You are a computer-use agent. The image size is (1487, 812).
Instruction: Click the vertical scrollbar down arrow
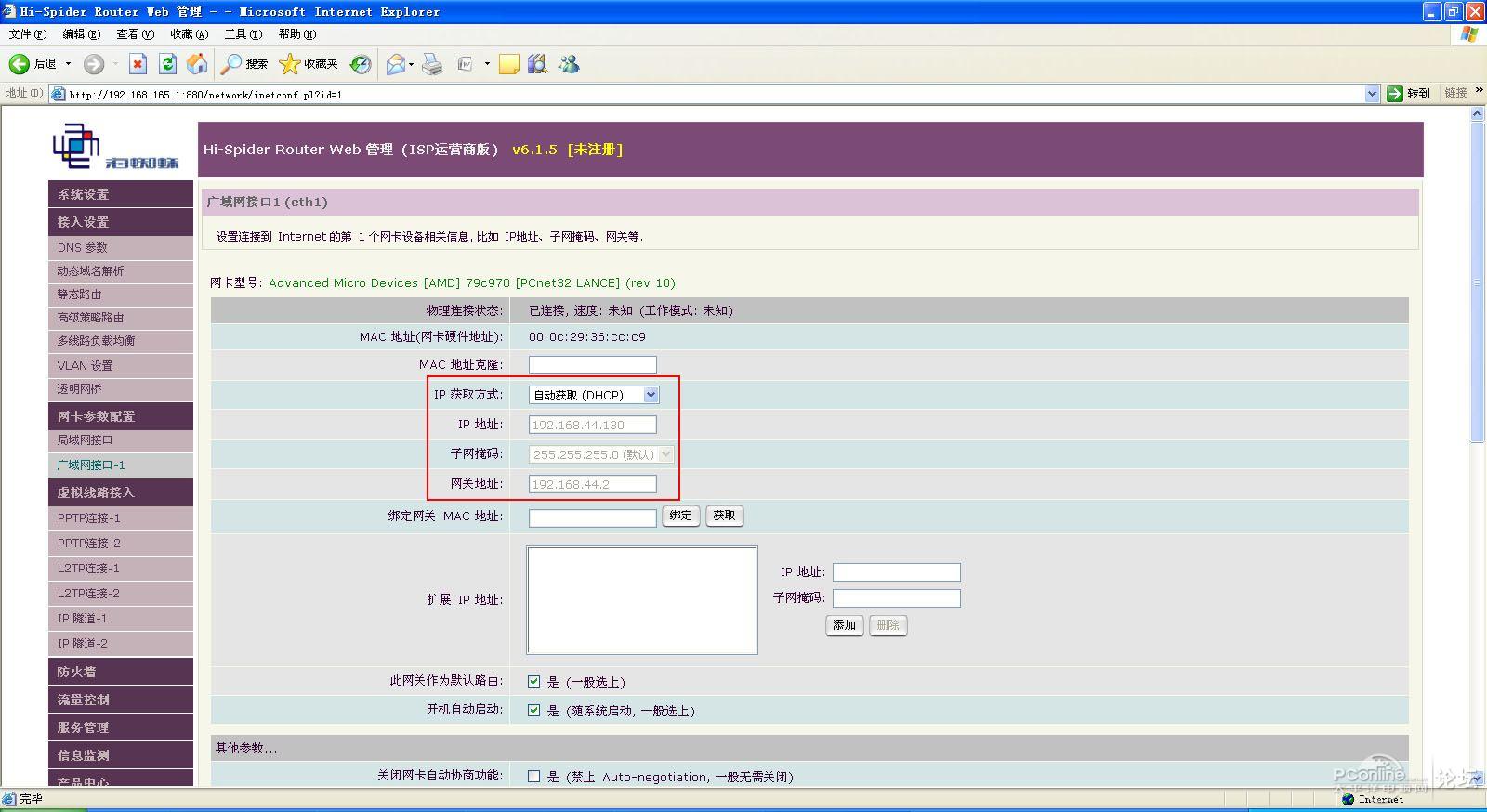pos(1478,779)
